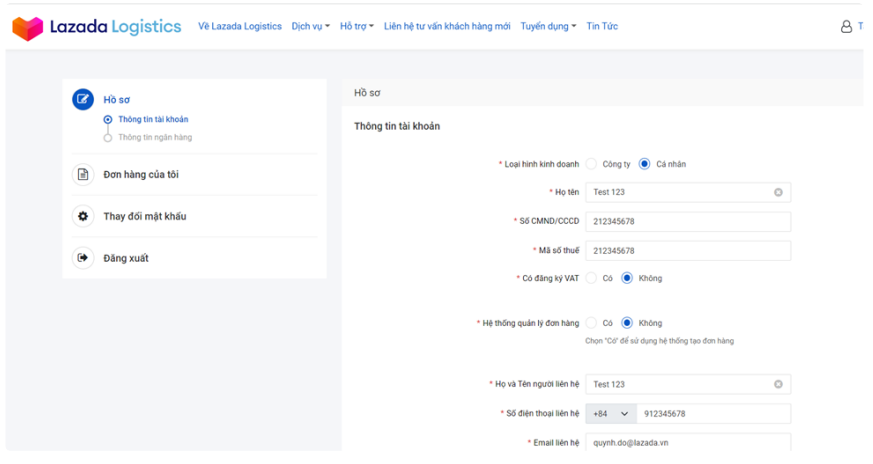This screenshot has width=873, height=464.
Task: Click the Hồ sơ edit icon
Action: point(83,99)
